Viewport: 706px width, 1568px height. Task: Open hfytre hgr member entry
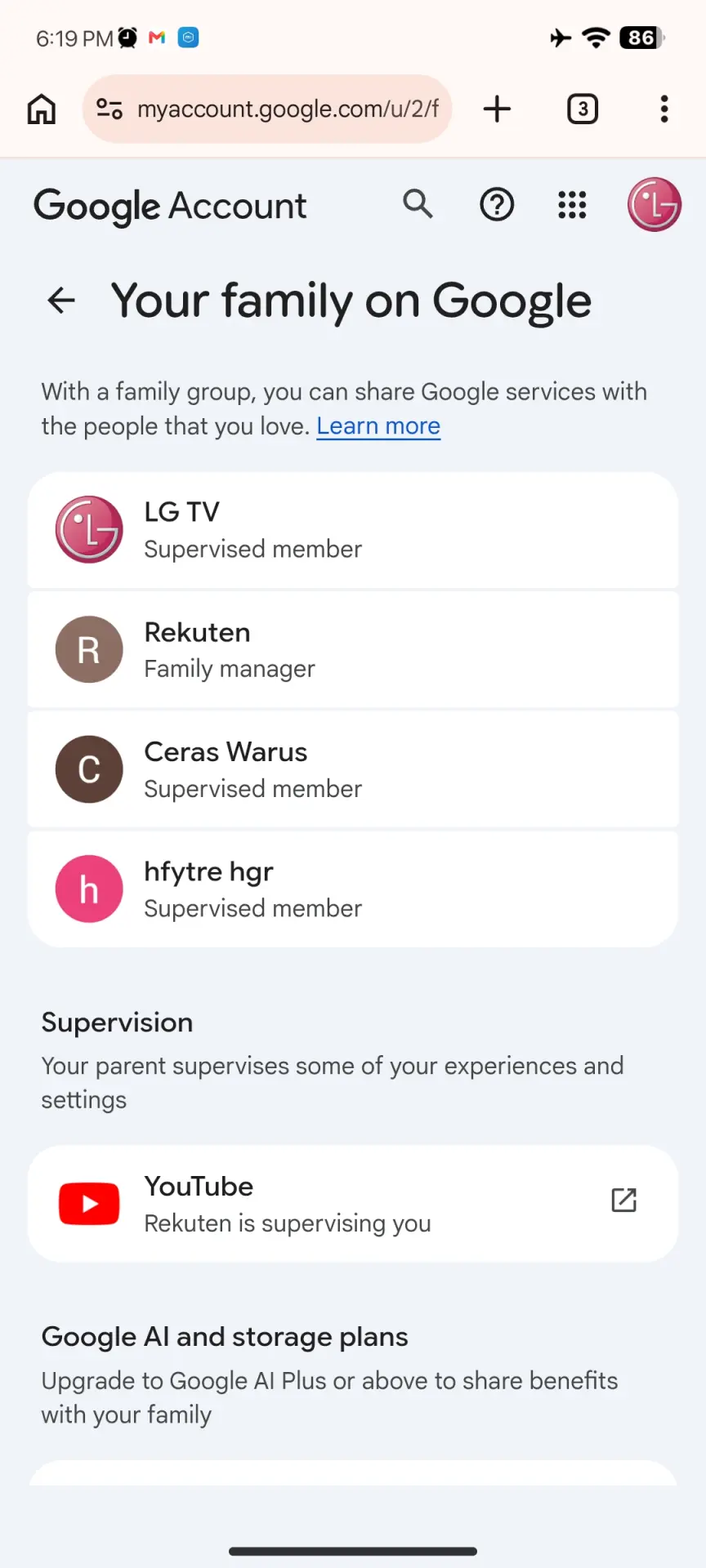pyautogui.click(x=353, y=889)
